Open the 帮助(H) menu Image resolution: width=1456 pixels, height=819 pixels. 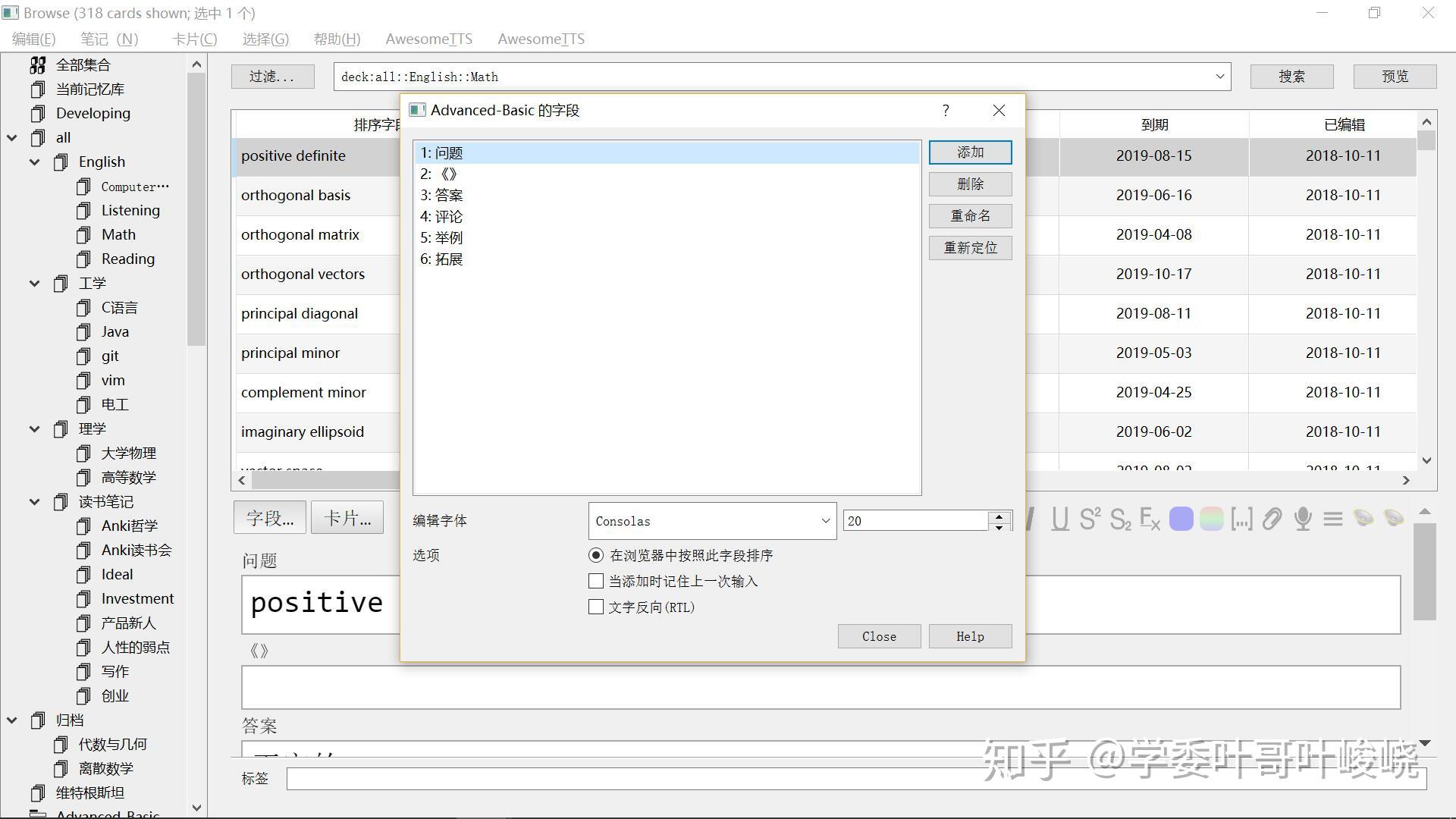tap(337, 39)
